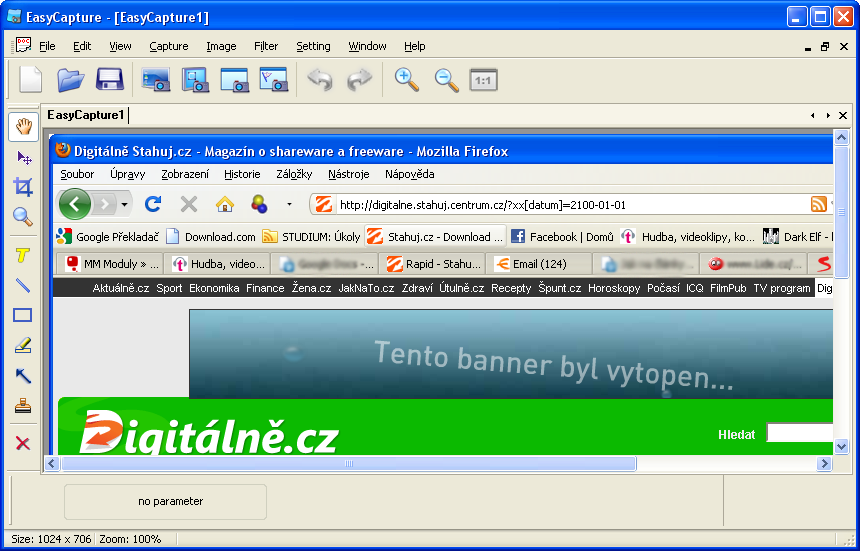Open an image file with folder icon
Viewport: 860px width, 551px height.
coord(71,79)
